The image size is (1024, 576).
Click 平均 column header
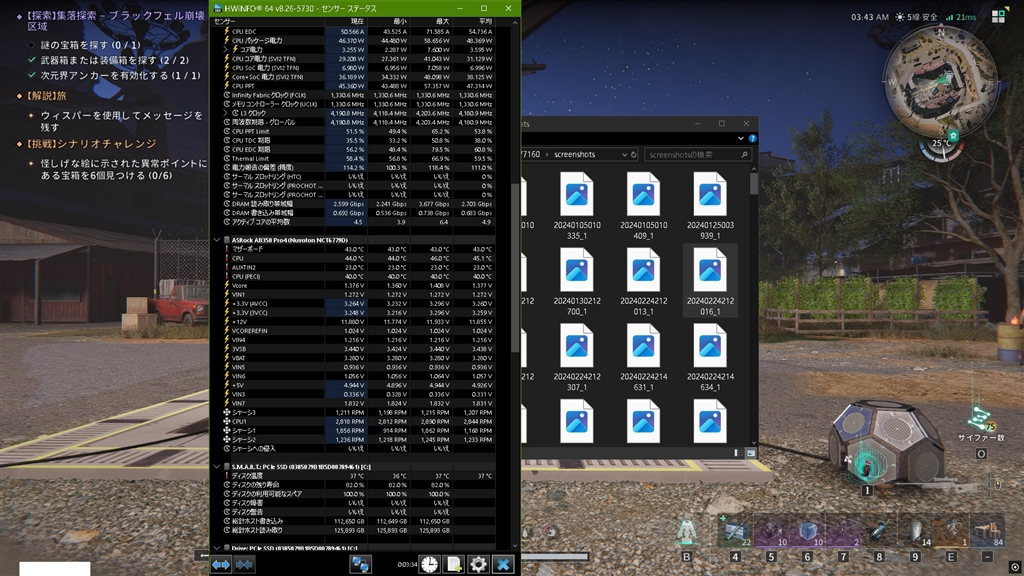473,22
